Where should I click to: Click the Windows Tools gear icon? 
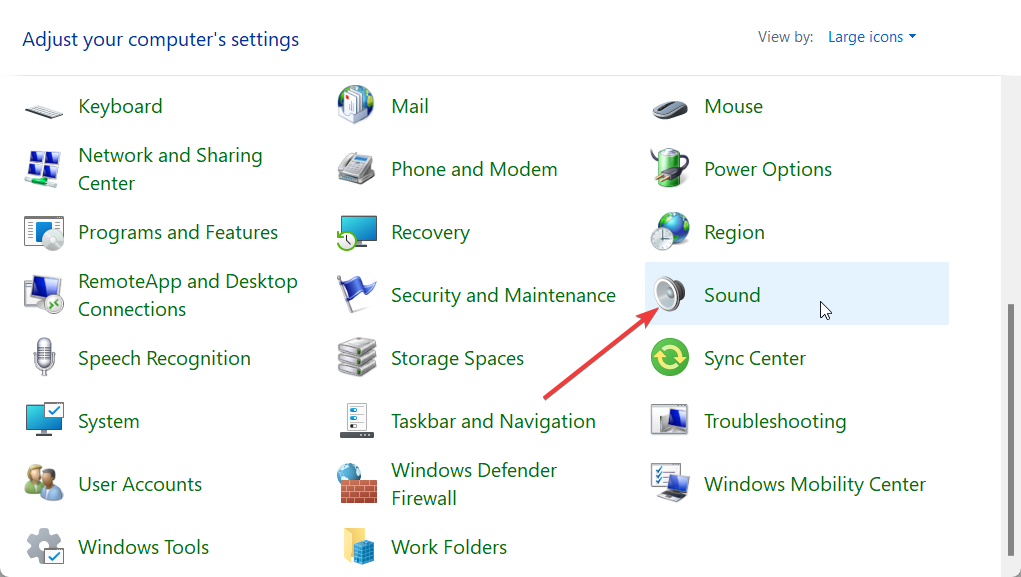[x=45, y=546]
